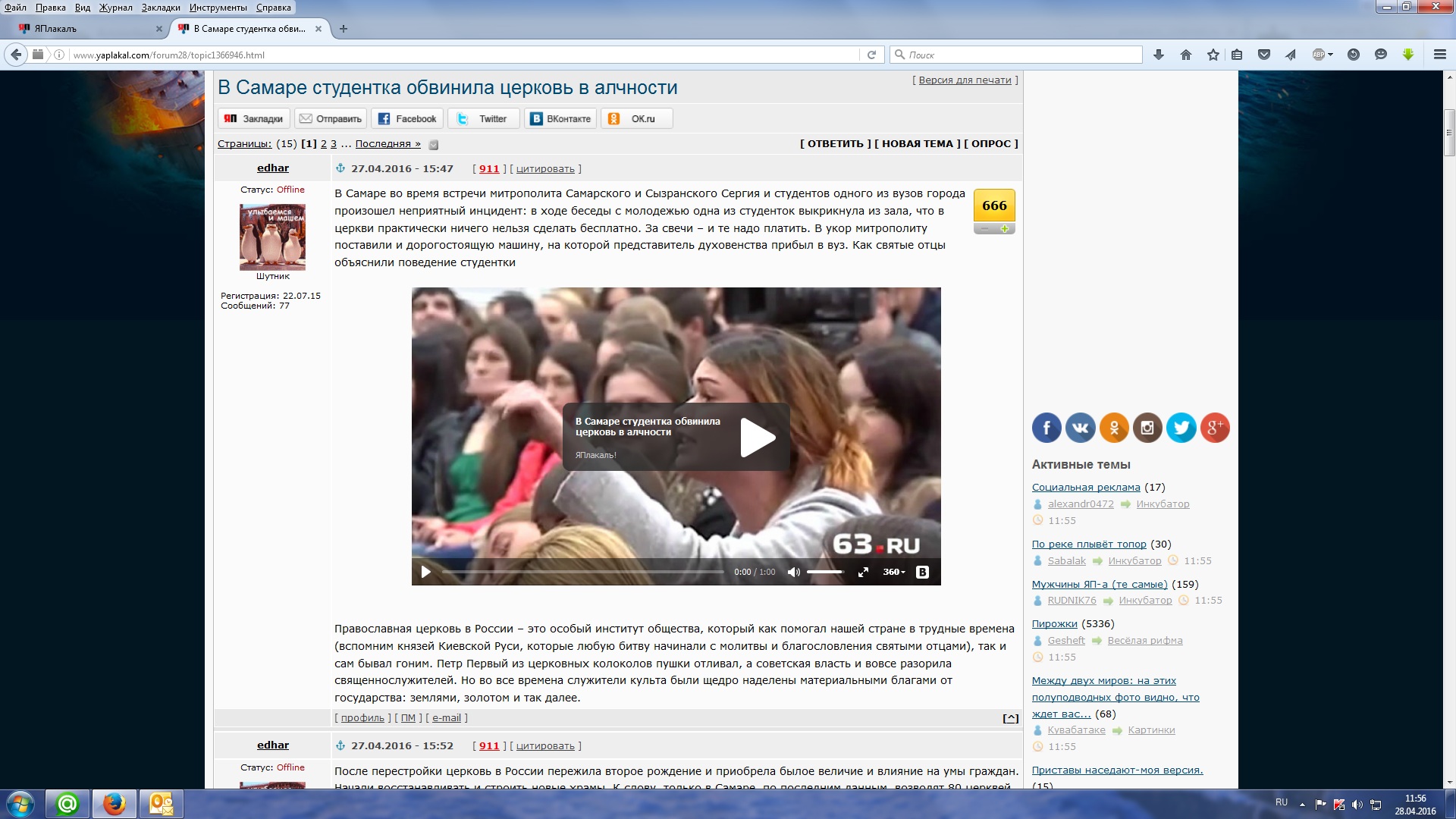Open the Файл menu
The image size is (1456, 819).
[x=15, y=8]
